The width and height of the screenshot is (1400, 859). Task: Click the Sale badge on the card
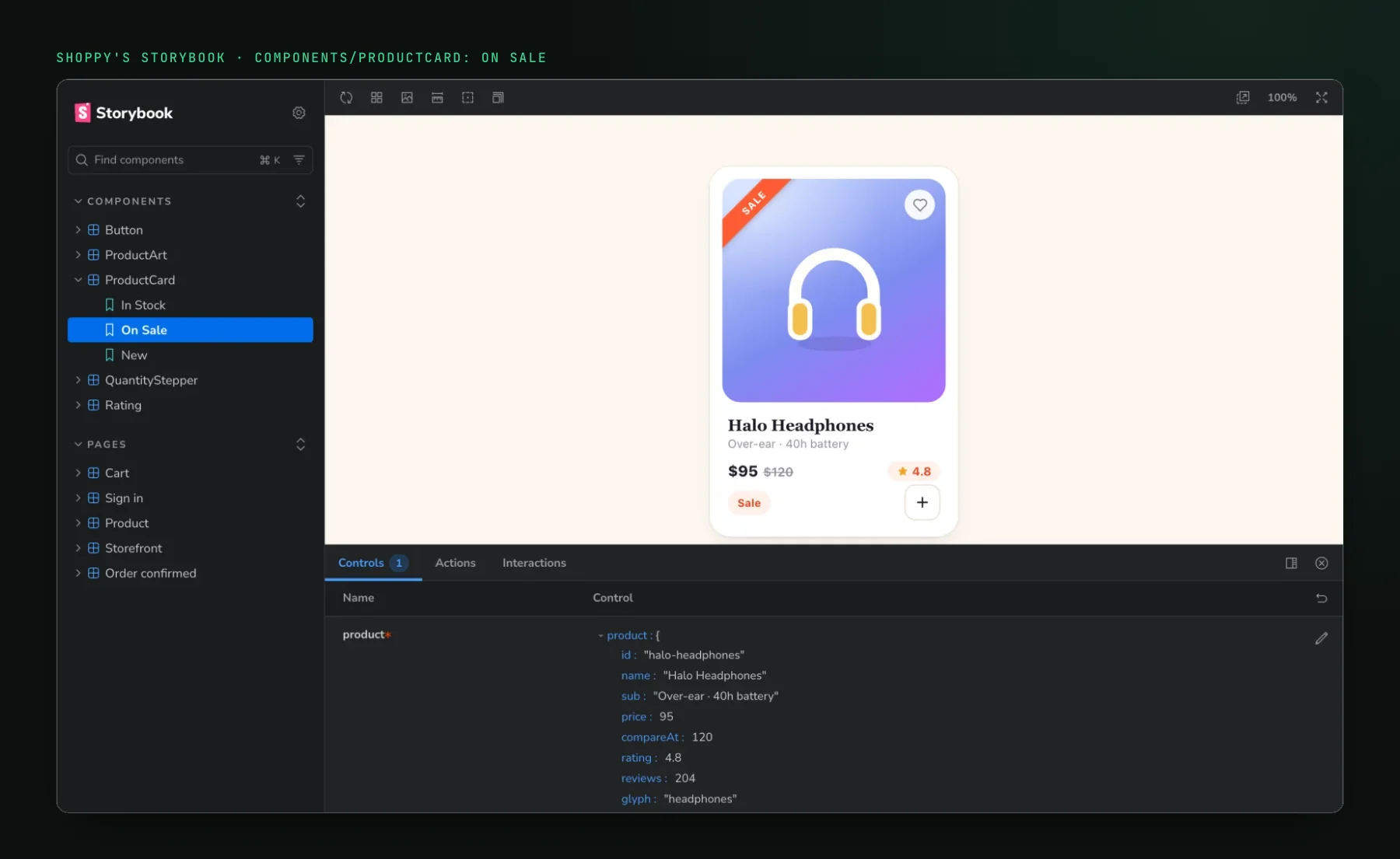click(749, 503)
